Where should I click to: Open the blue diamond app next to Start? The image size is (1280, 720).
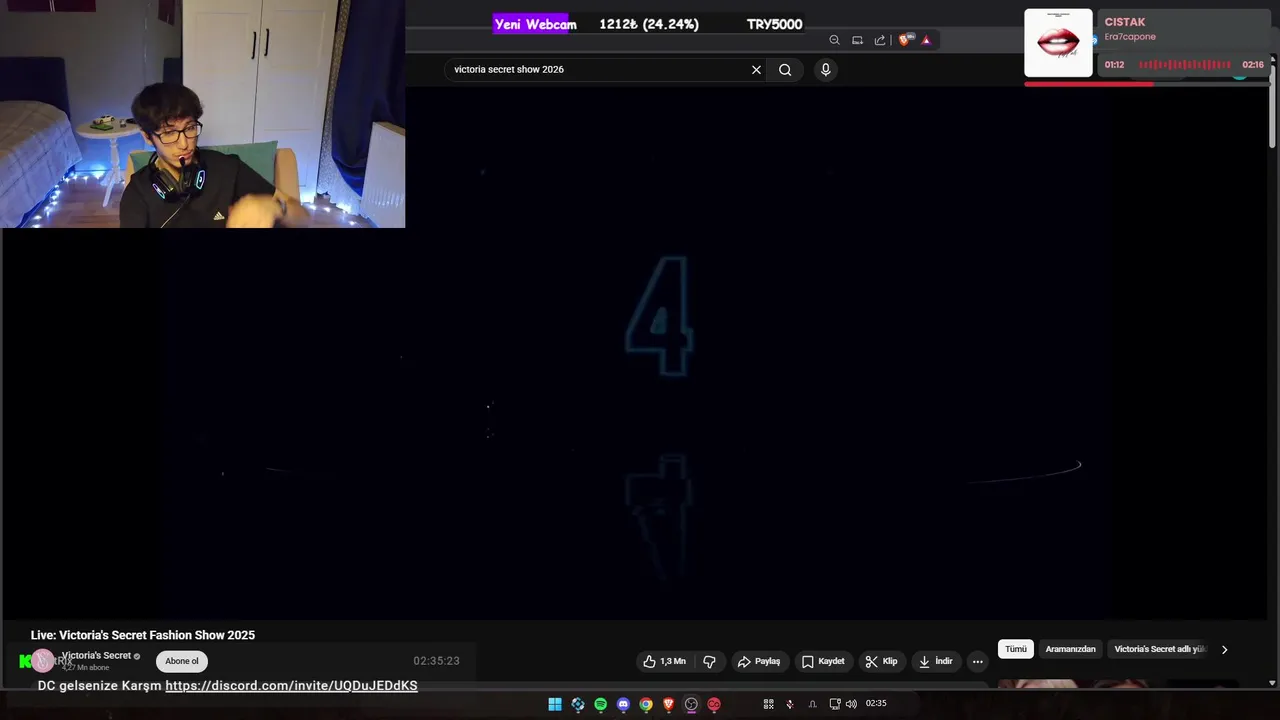[578, 704]
